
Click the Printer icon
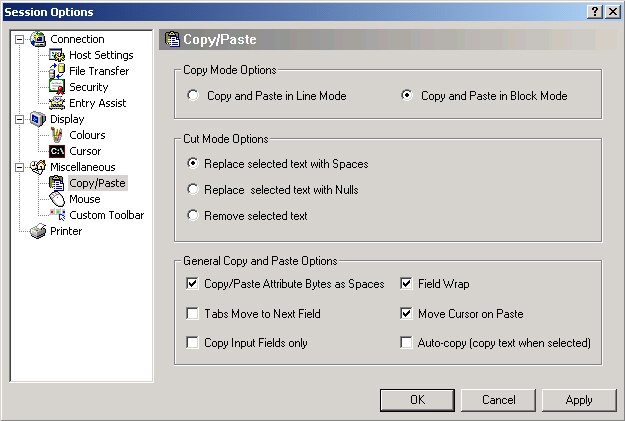pos(38,231)
